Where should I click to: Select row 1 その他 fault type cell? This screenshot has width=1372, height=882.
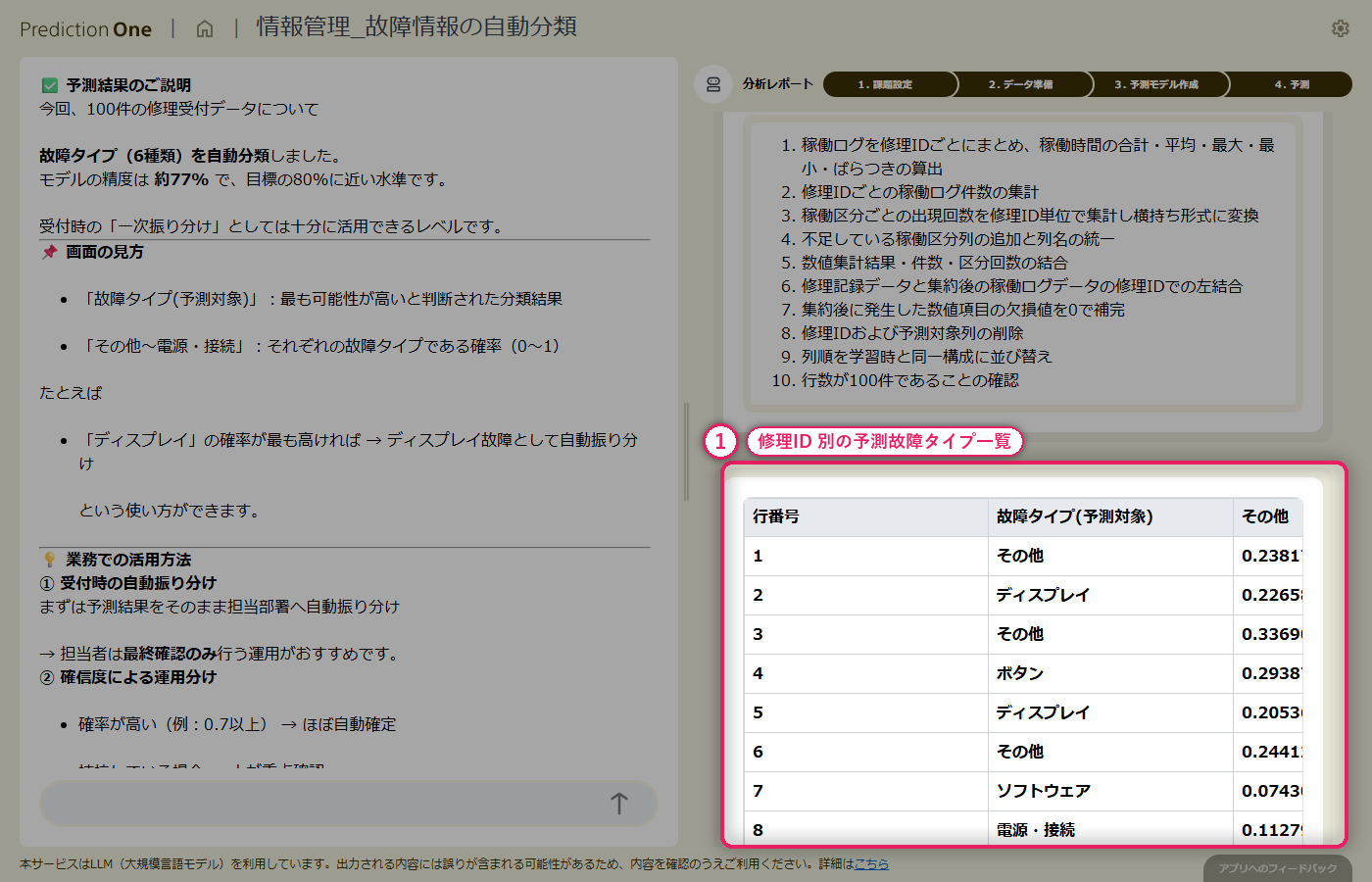[x=1110, y=556]
